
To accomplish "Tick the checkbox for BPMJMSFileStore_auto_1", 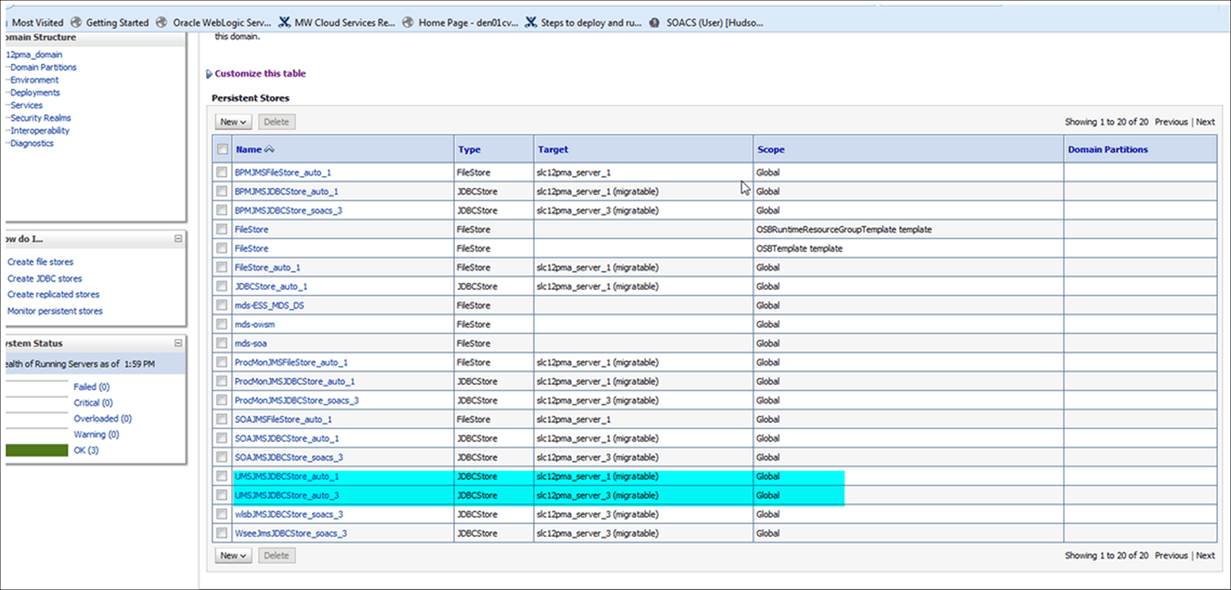I will tap(222, 172).
